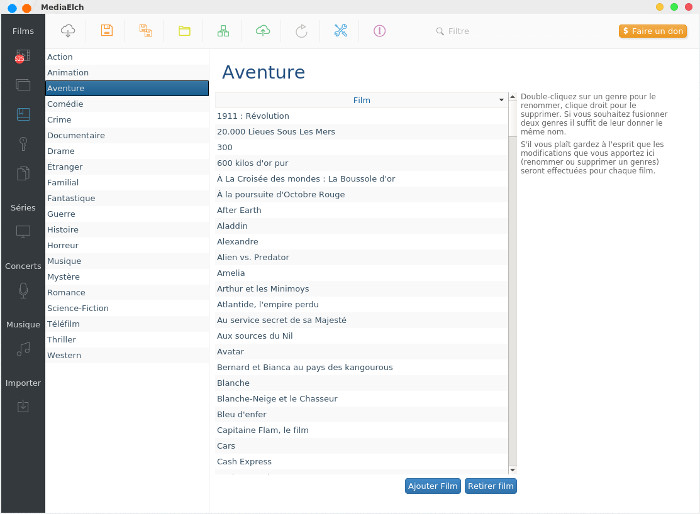
Task: Select the Comédie genre
Action: 65,104
